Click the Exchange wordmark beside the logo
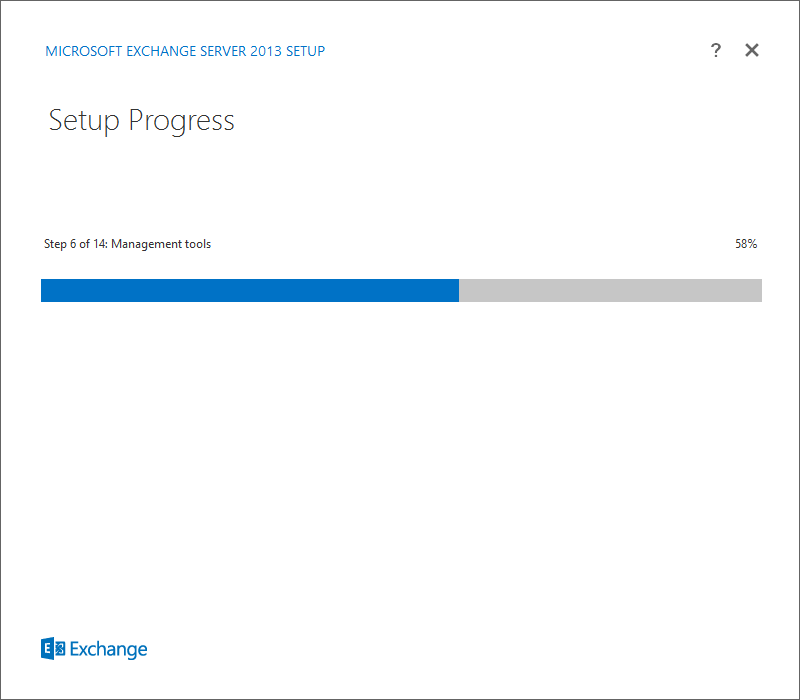Viewport: 800px width, 700px height. click(x=108, y=650)
